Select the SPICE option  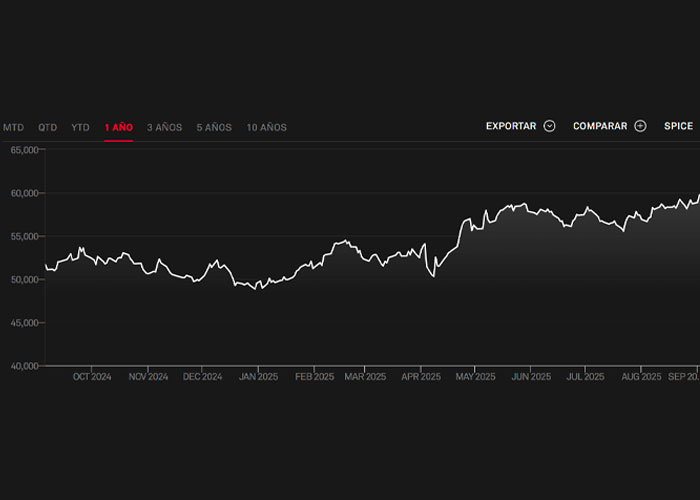click(678, 127)
